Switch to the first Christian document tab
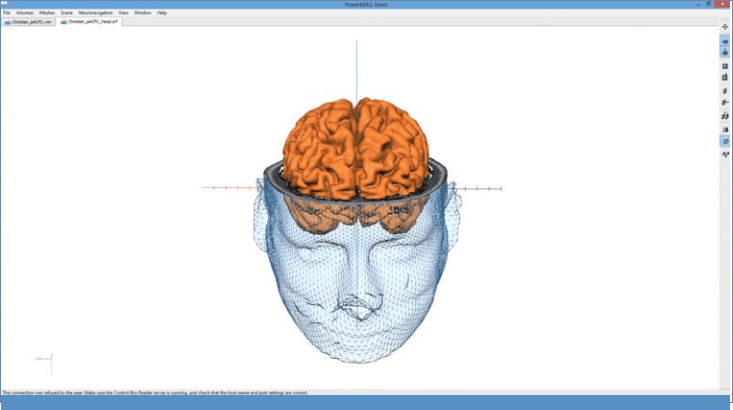The width and height of the screenshot is (733, 410). [x=29, y=21]
